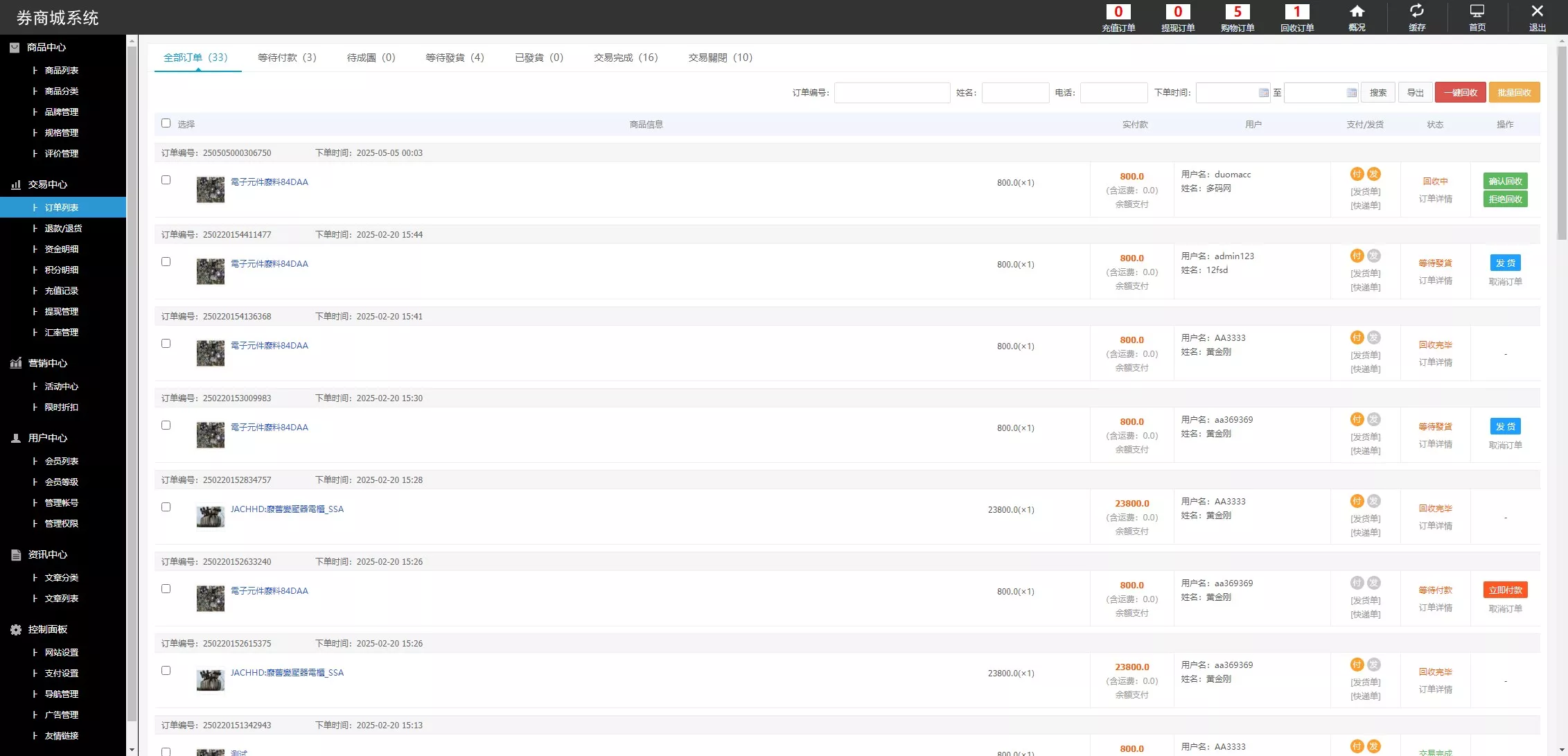Click the 购物订单 counter badge showing 5
1568x756 pixels.
tap(1237, 12)
